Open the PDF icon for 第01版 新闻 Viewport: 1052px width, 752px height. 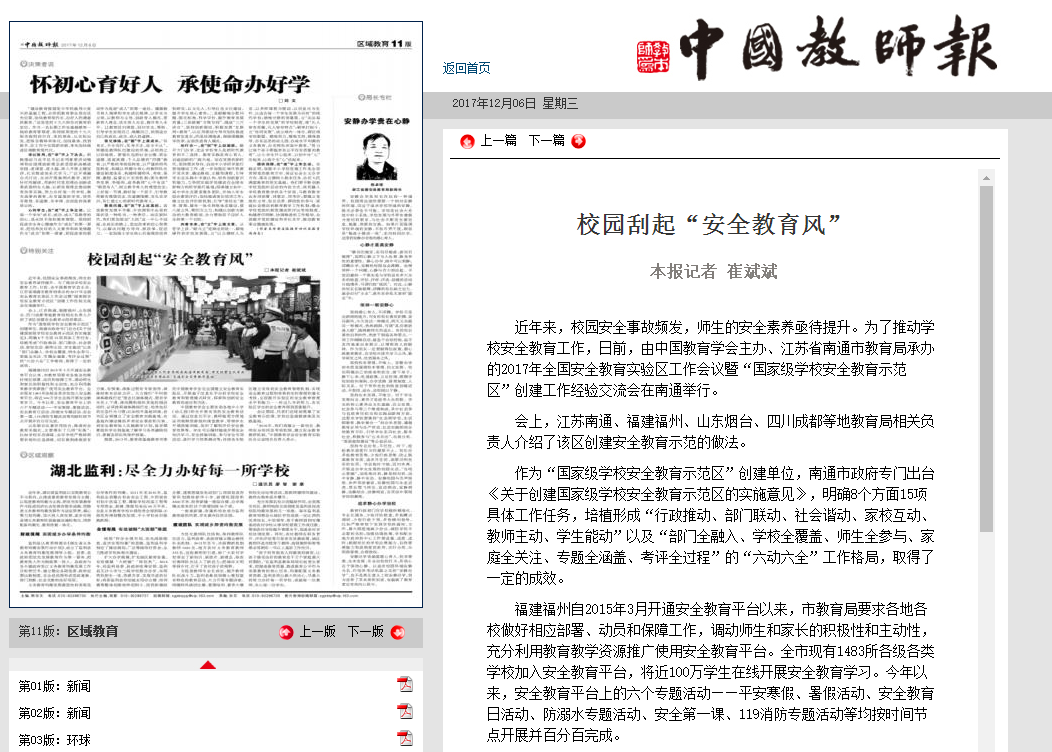click(405, 685)
